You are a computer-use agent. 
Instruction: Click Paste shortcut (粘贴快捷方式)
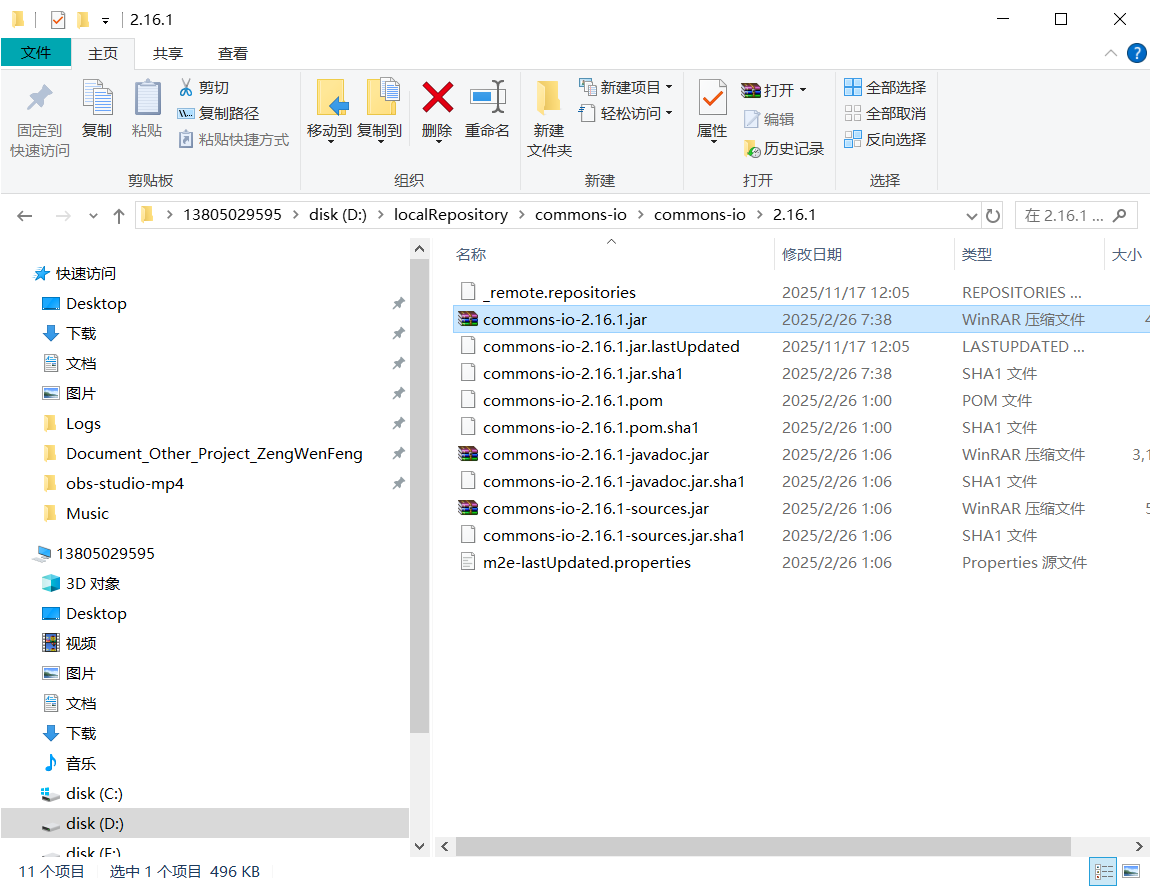click(x=233, y=140)
